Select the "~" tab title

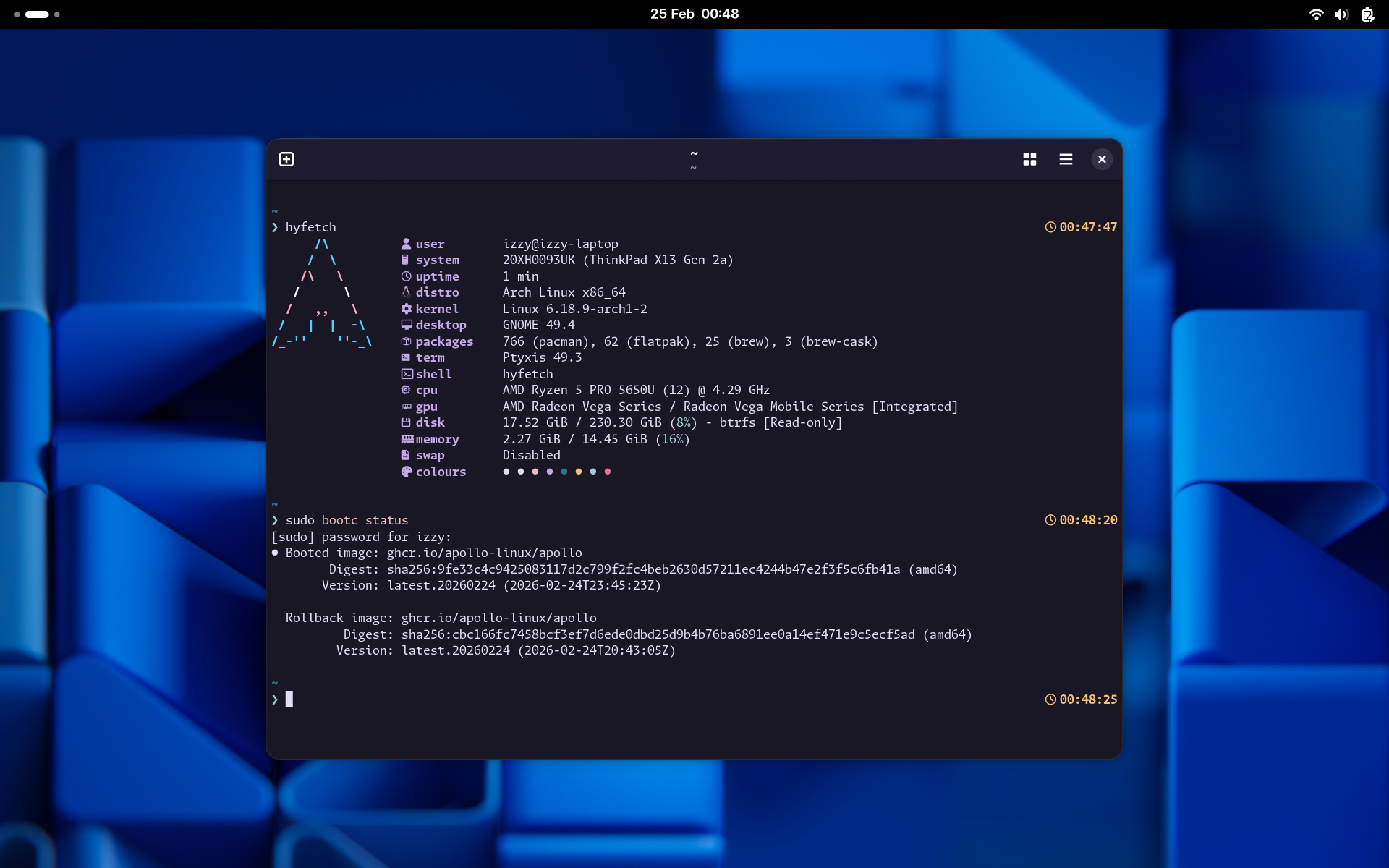click(x=694, y=154)
